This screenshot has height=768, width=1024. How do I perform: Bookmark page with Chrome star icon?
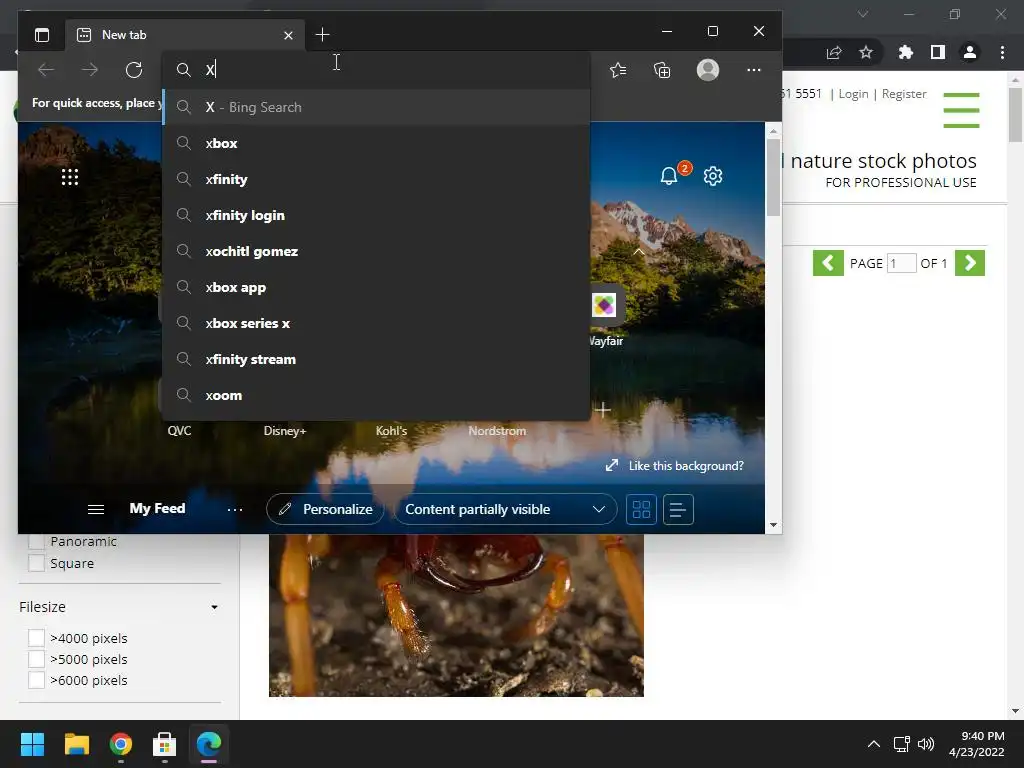click(x=866, y=52)
